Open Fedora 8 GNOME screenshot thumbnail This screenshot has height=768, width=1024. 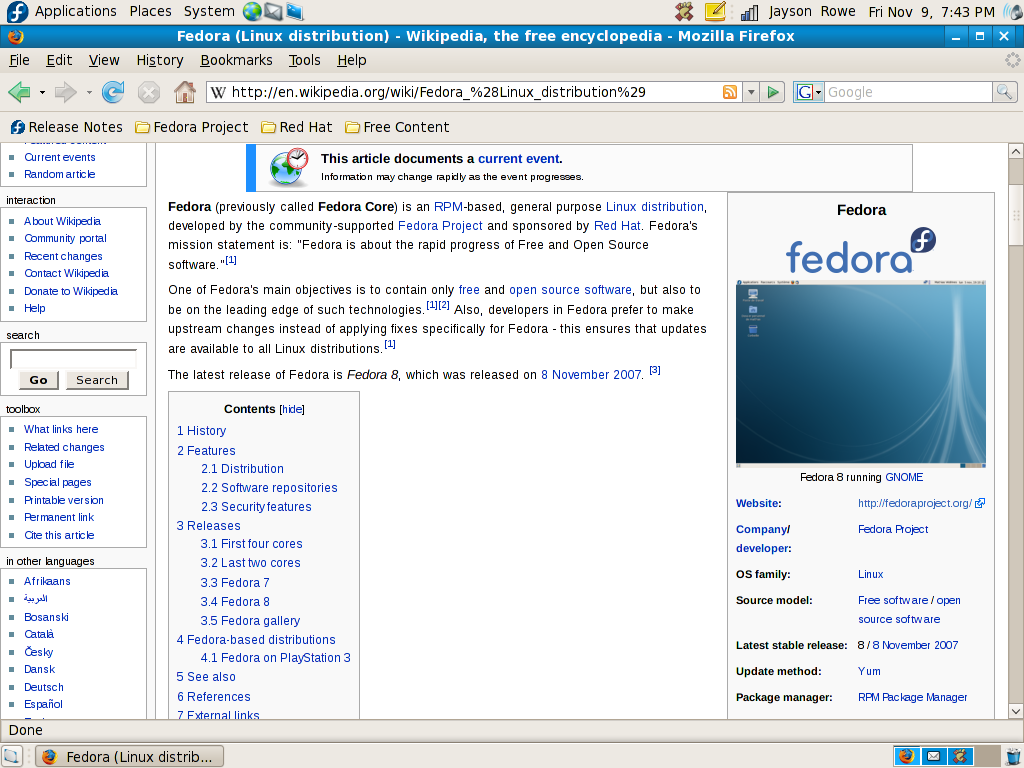861,374
